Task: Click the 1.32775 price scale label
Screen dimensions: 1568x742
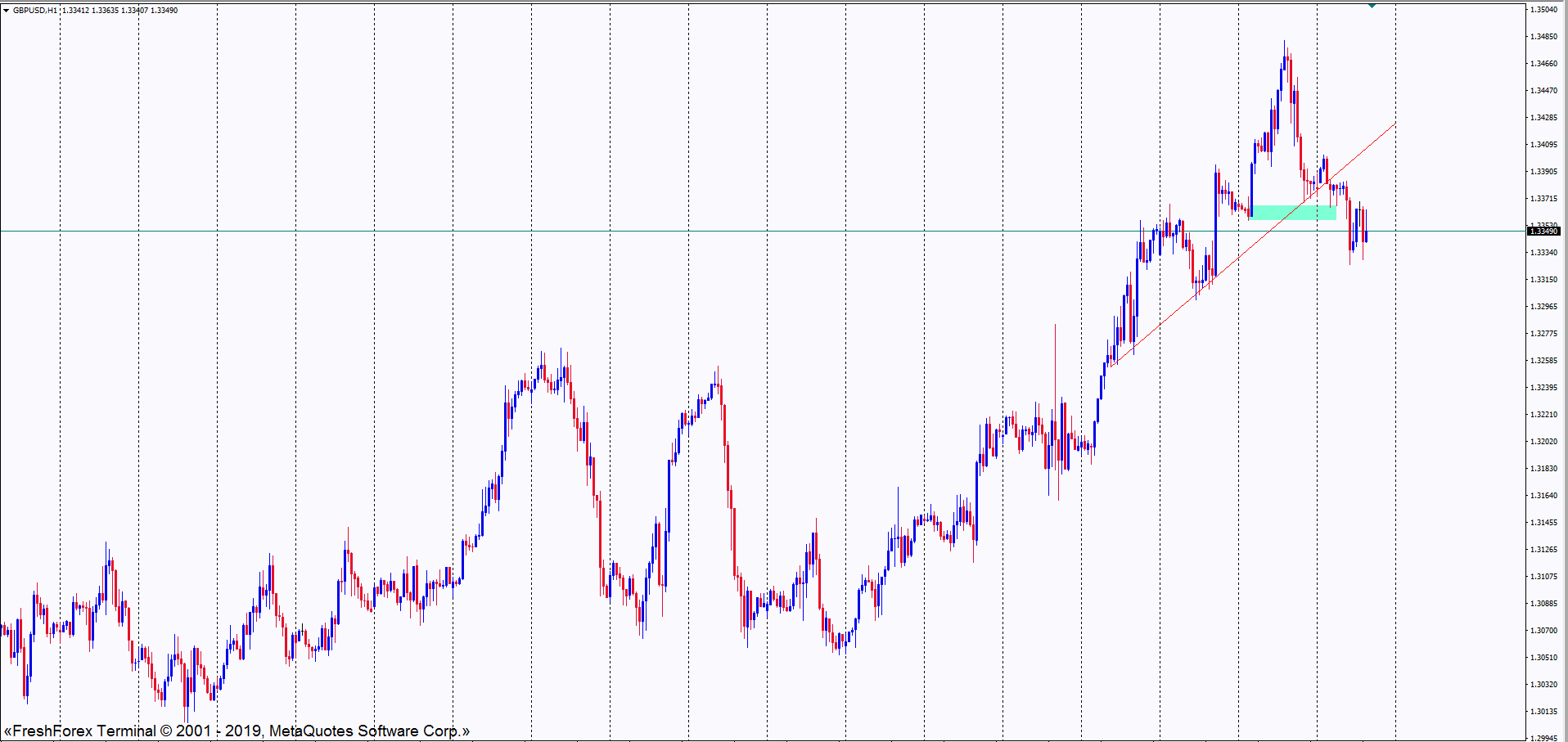Action: 1543,334
